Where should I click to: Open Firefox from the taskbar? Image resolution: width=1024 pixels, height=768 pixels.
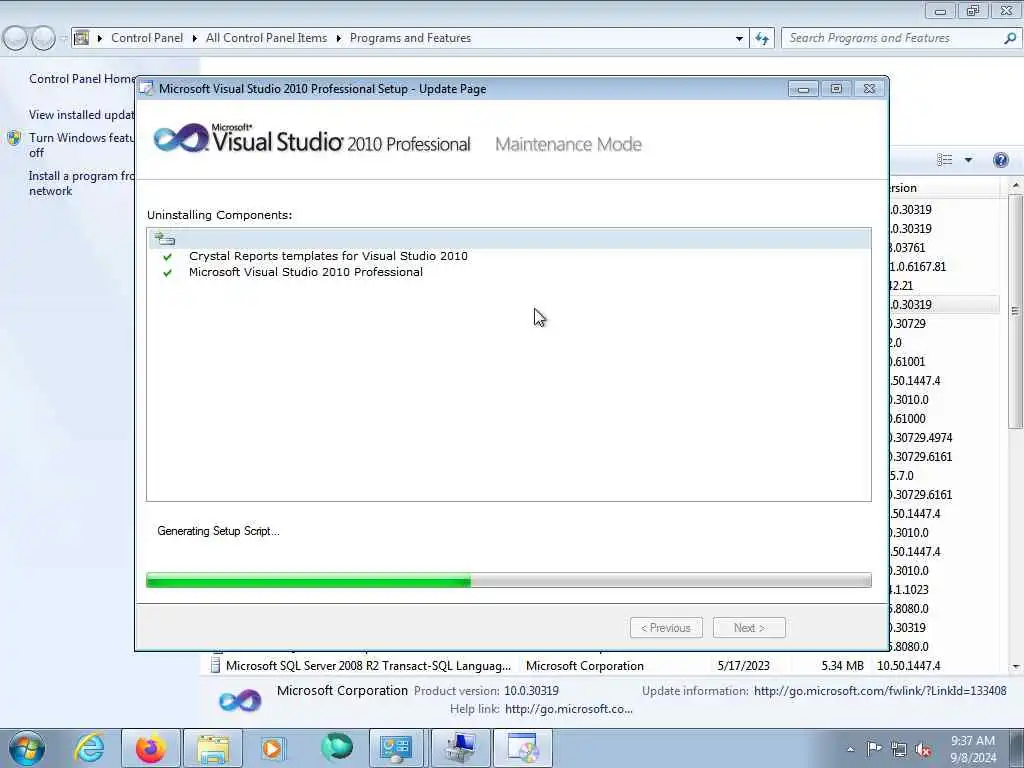pos(151,748)
